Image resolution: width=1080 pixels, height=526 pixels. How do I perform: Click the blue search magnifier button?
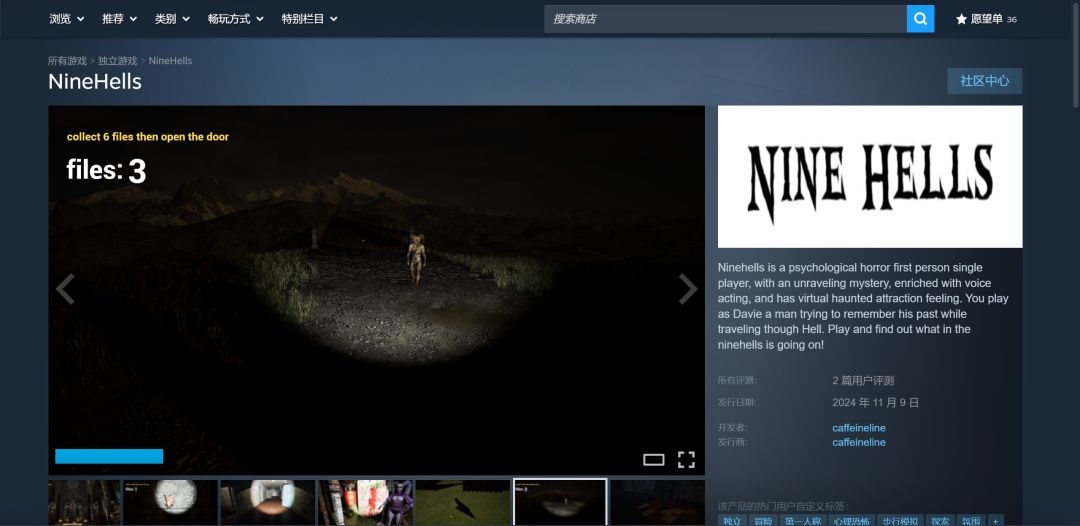920,19
